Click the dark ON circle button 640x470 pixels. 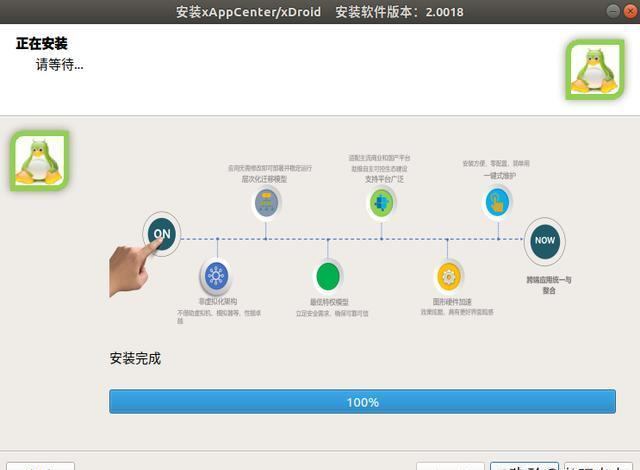point(162,233)
